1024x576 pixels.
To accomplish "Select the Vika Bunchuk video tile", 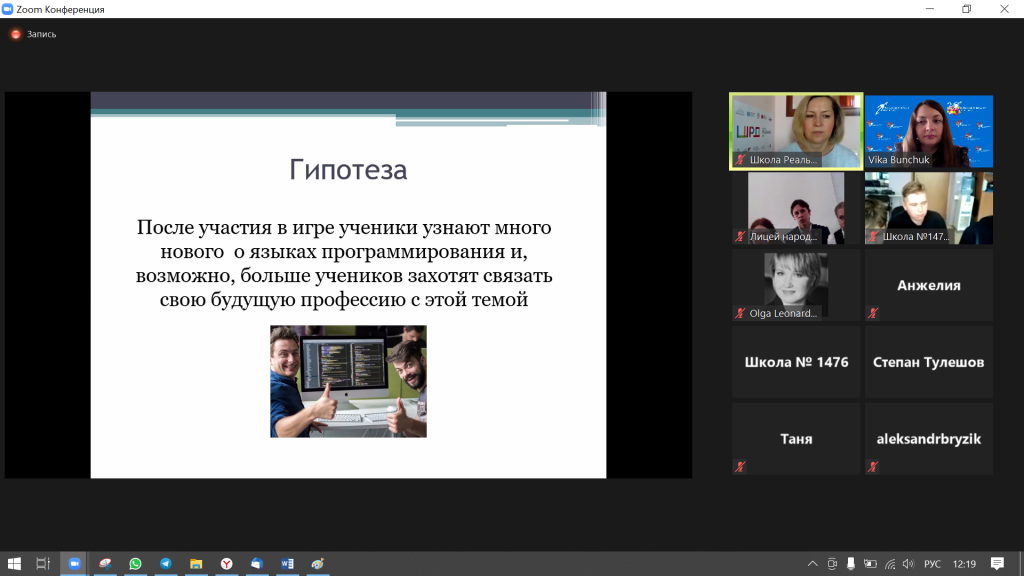I will pos(928,131).
